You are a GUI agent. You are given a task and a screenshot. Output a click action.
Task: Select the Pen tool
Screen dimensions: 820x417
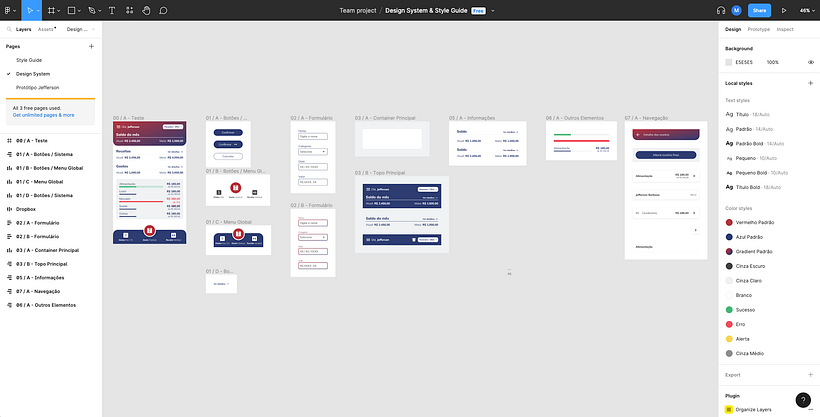[92, 10]
